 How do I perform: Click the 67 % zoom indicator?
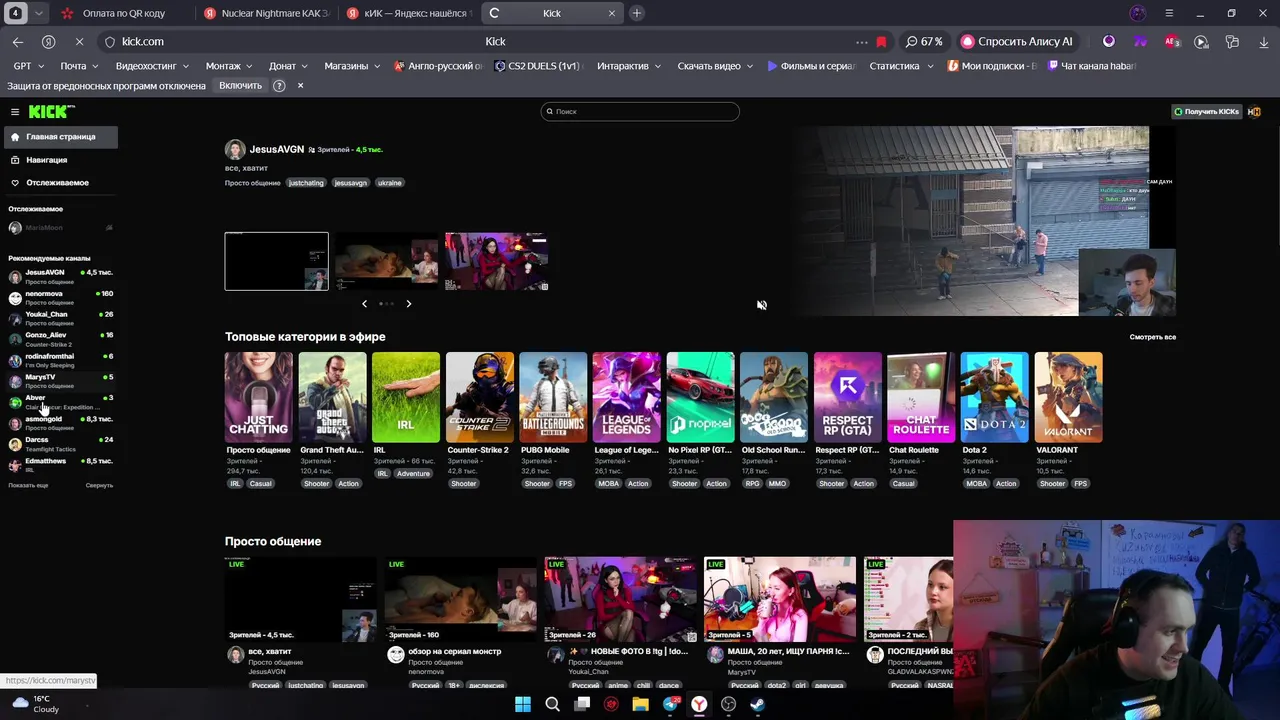pos(924,42)
